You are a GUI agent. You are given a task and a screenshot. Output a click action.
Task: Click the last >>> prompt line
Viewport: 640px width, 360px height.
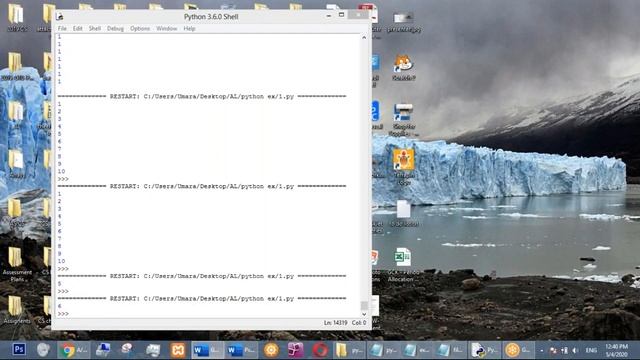pos(63,314)
